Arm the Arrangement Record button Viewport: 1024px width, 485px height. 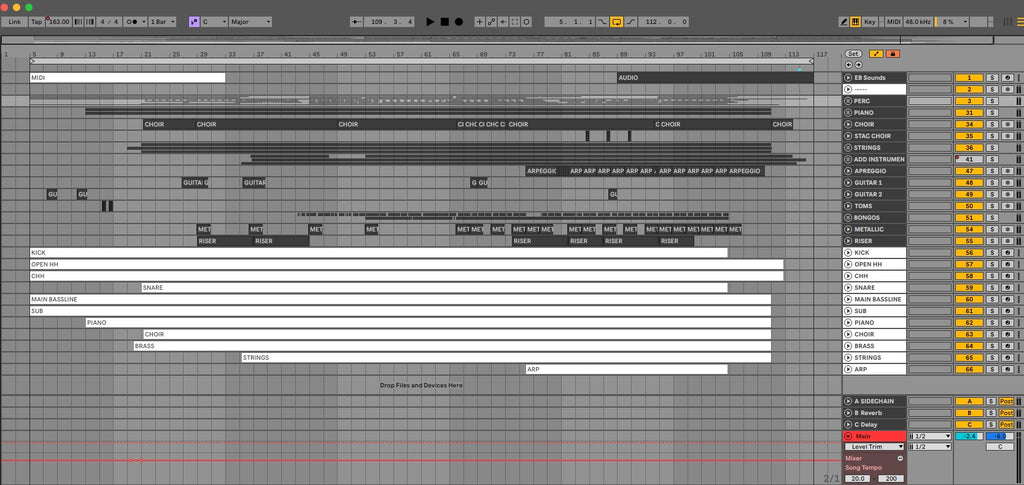click(458, 22)
